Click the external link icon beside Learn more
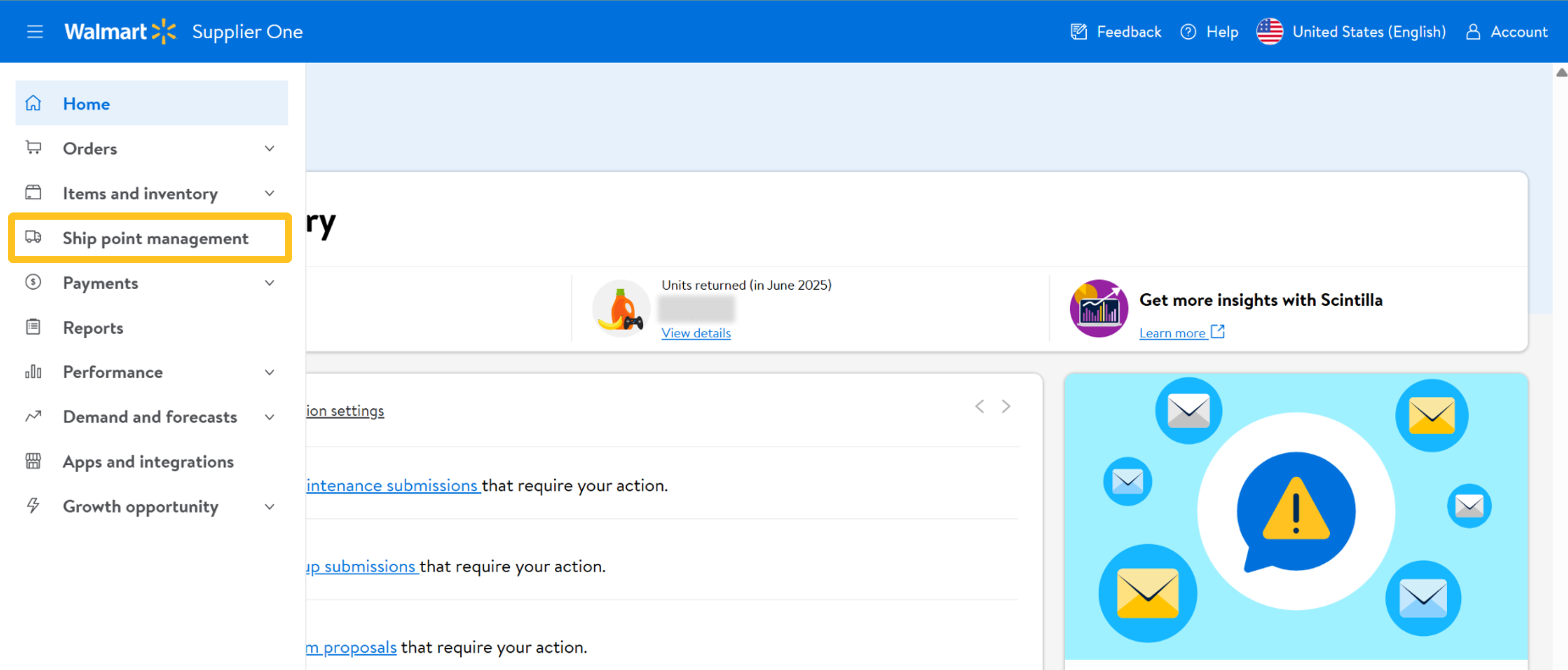This screenshot has height=670, width=1568. (x=1217, y=331)
